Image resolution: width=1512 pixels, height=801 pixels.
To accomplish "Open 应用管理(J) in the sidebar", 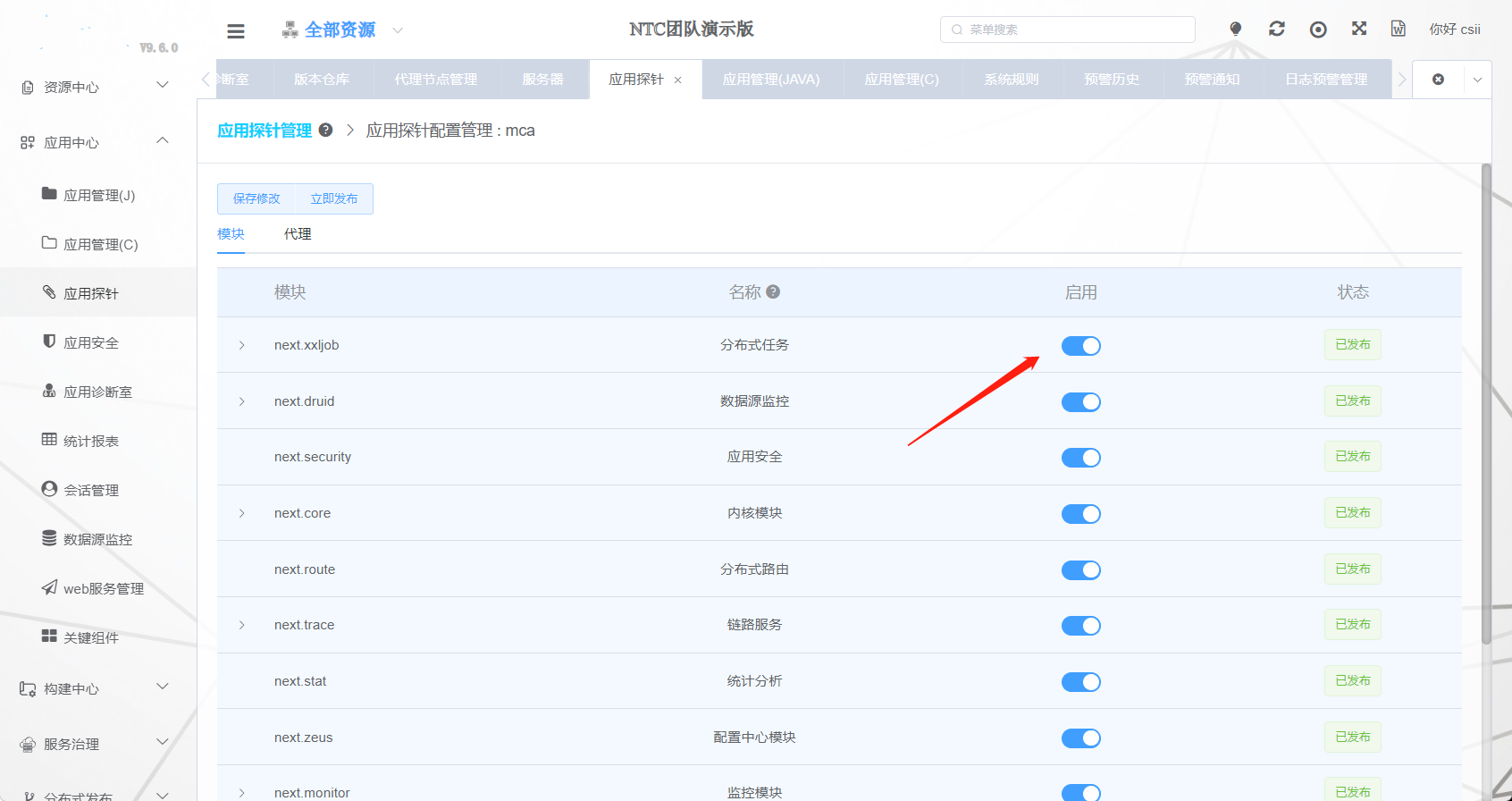I will [98, 195].
